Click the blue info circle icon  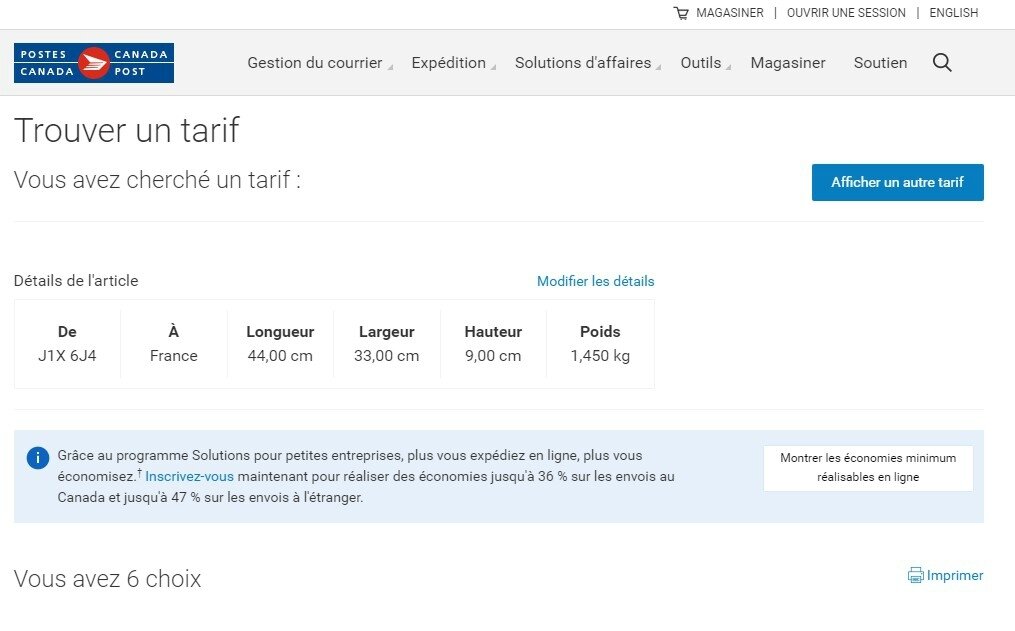[38, 458]
